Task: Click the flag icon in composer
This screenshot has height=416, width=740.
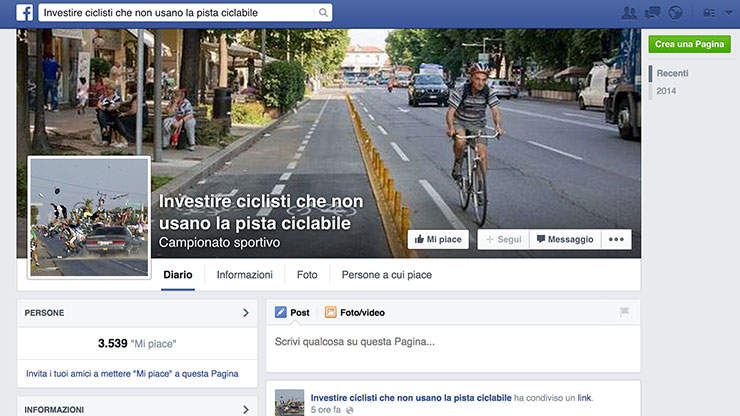Action: (x=624, y=312)
